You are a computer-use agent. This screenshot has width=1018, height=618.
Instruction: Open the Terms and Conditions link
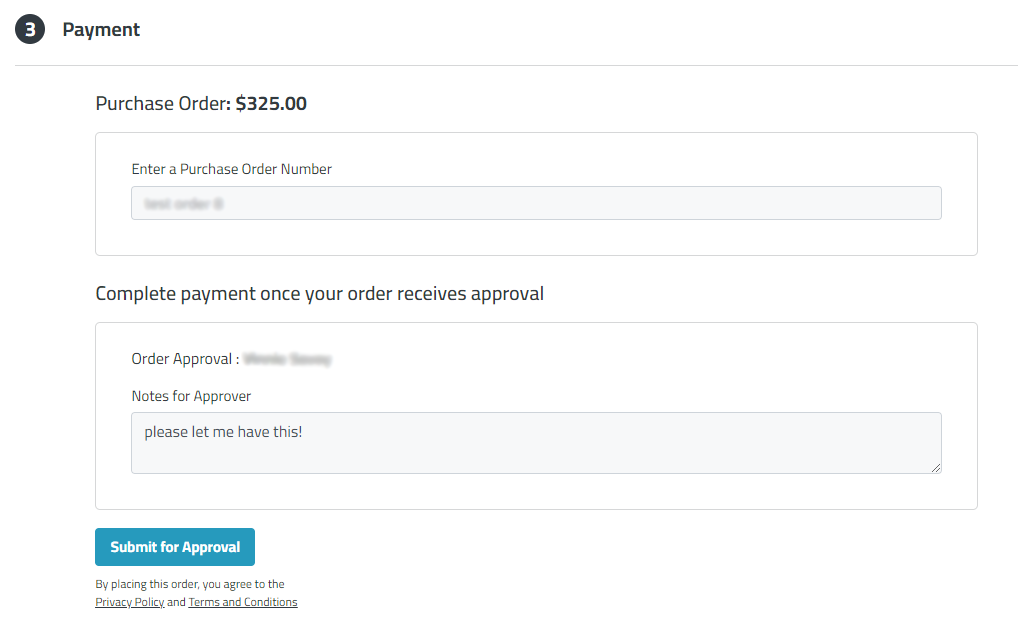pyautogui.click(x=243, y=602)
